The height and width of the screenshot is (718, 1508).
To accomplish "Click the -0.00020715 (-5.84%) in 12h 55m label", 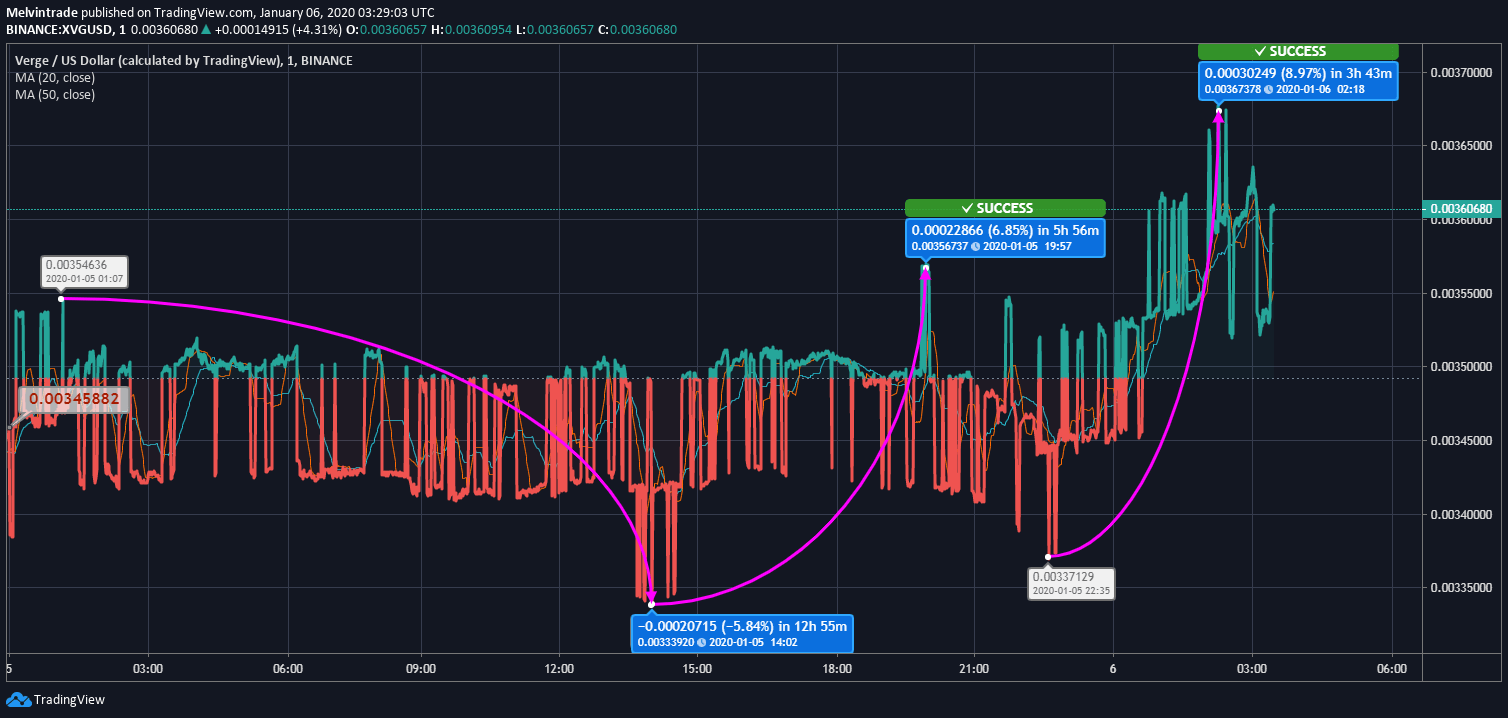I will [x=742, y=633].
